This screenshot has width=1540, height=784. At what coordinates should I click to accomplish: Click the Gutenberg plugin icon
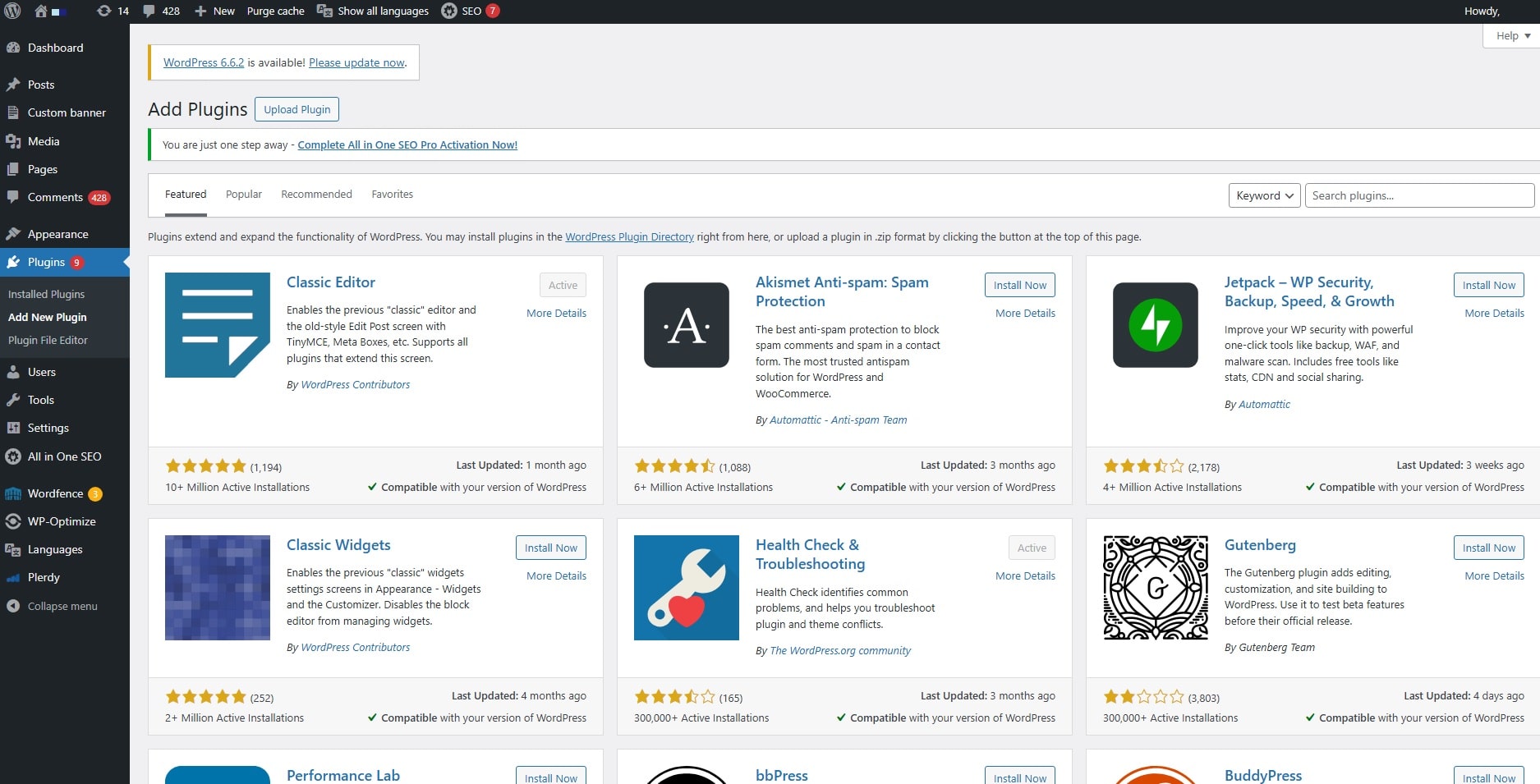(x=1156, y=588)
